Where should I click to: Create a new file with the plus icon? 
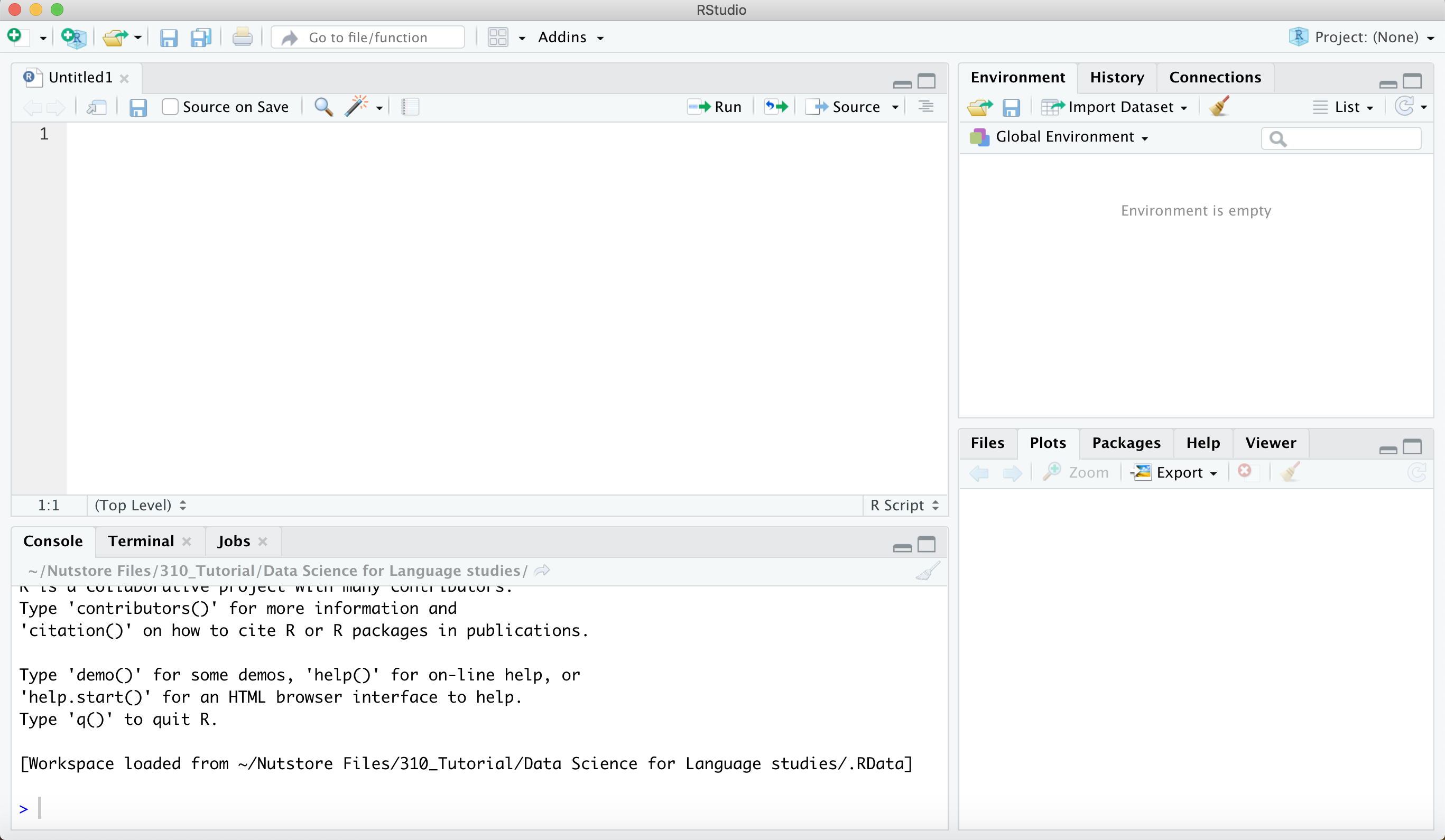coord(15,36)
